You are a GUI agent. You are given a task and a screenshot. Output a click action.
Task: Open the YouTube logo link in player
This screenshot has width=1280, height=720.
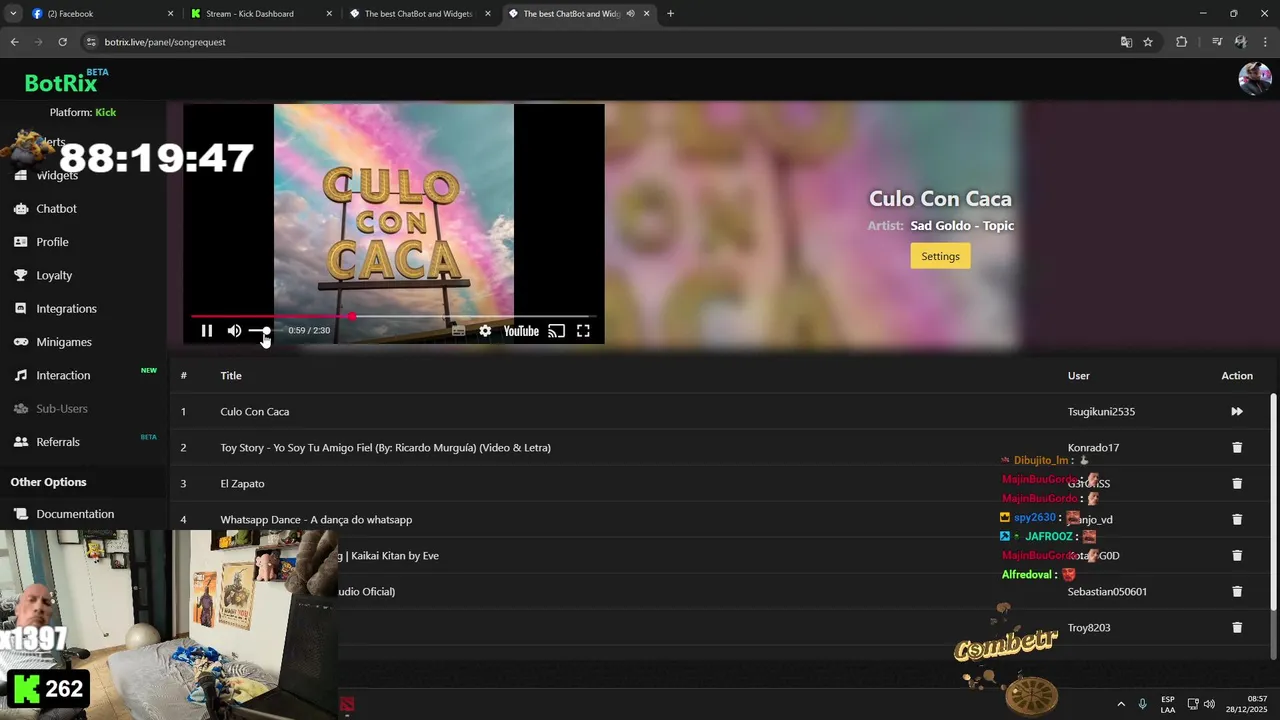click(x=521, y=331)
